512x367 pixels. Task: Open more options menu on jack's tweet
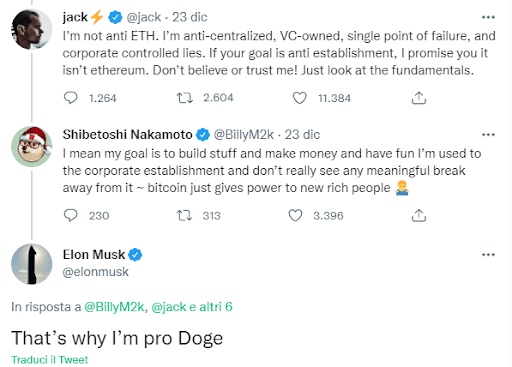point(488,17)
